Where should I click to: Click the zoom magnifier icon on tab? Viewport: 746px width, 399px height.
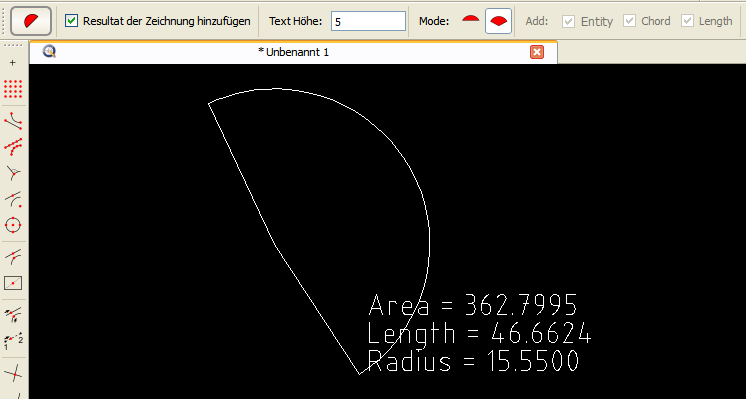tap(49, 51)
